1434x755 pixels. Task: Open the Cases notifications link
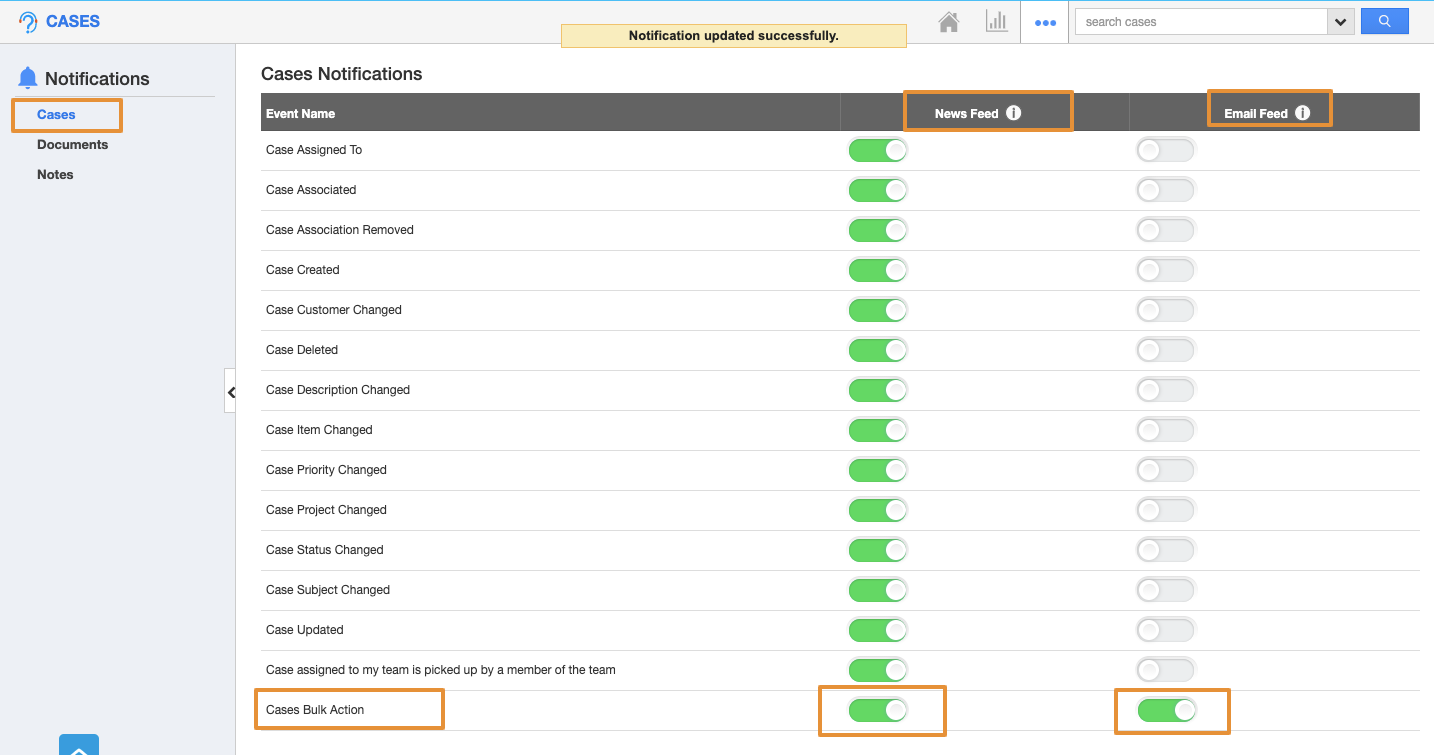56,114
